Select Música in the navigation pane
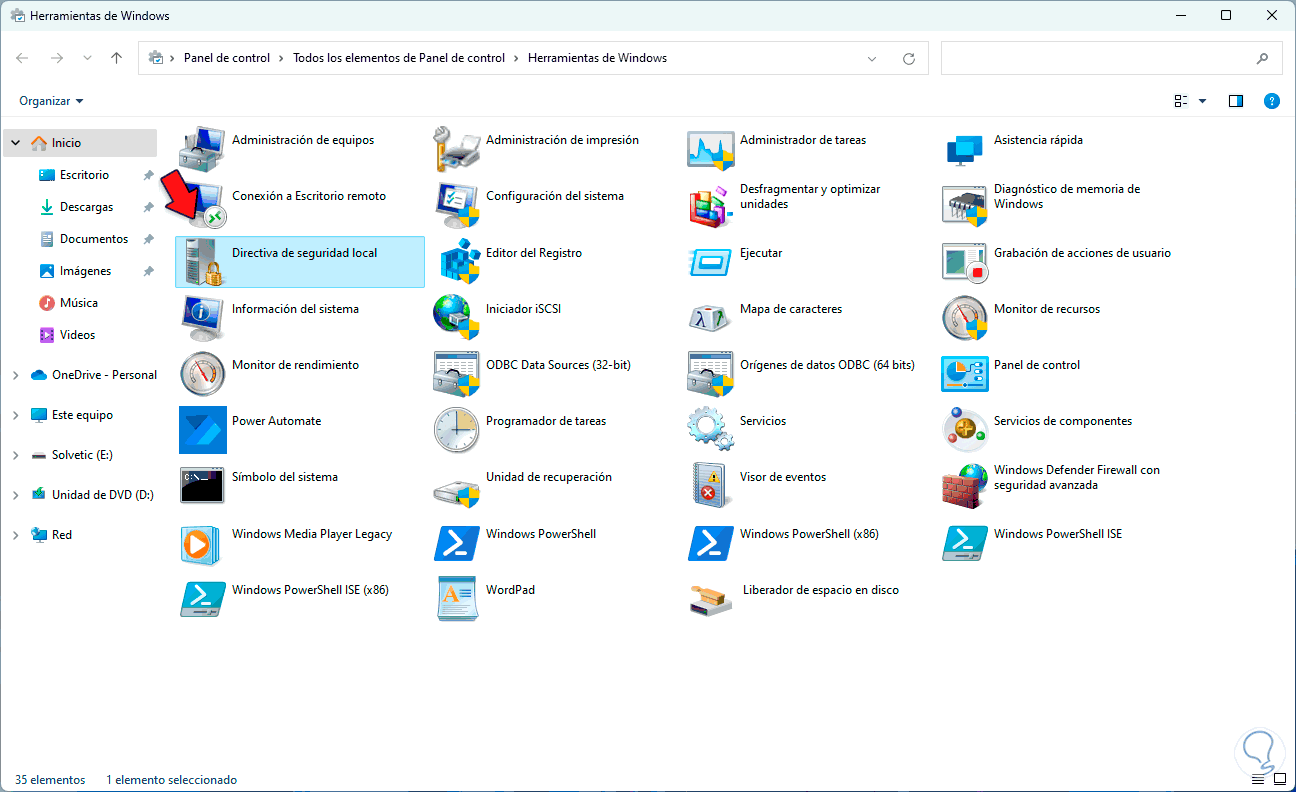The image size is (1296, 792). pos(78,303)
